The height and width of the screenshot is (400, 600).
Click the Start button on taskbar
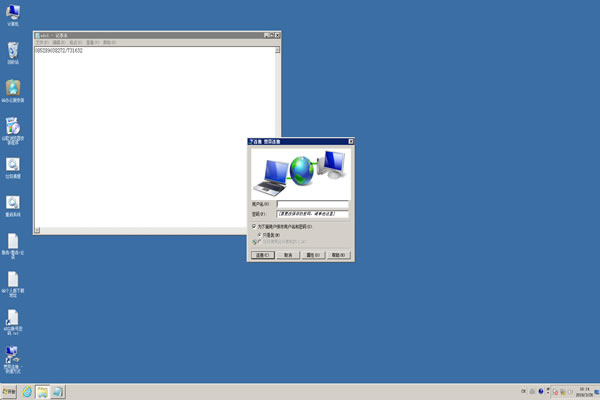pyautogui.click(x=9, y=391)
